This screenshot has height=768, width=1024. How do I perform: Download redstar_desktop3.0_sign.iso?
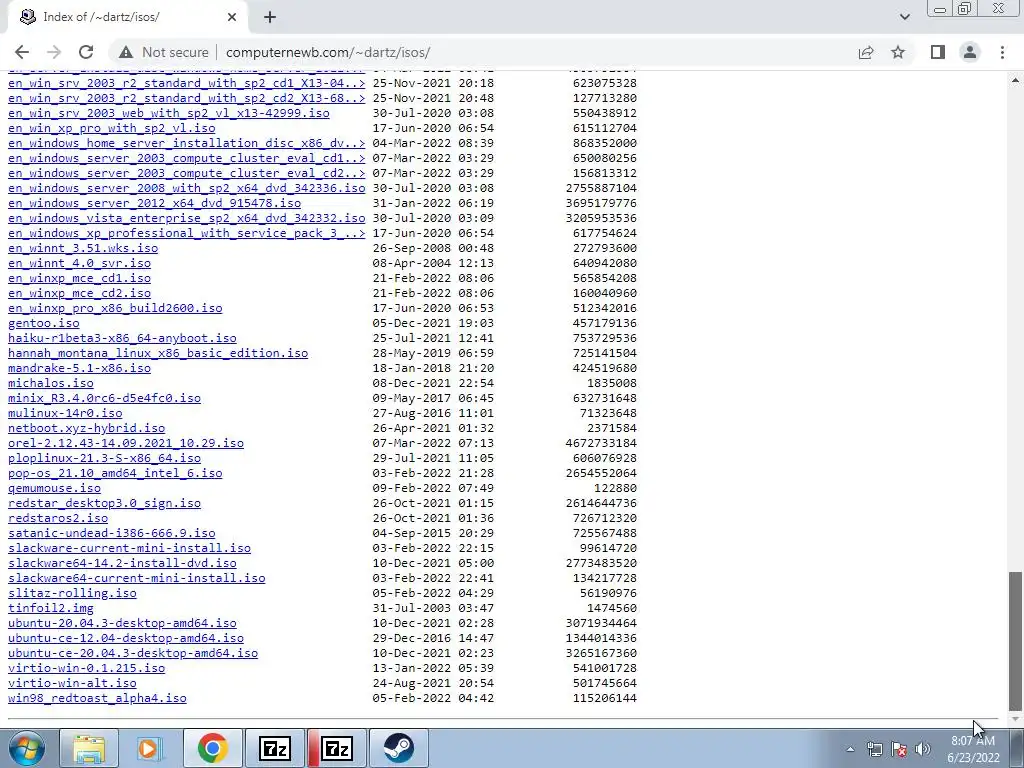coord(104,504)
